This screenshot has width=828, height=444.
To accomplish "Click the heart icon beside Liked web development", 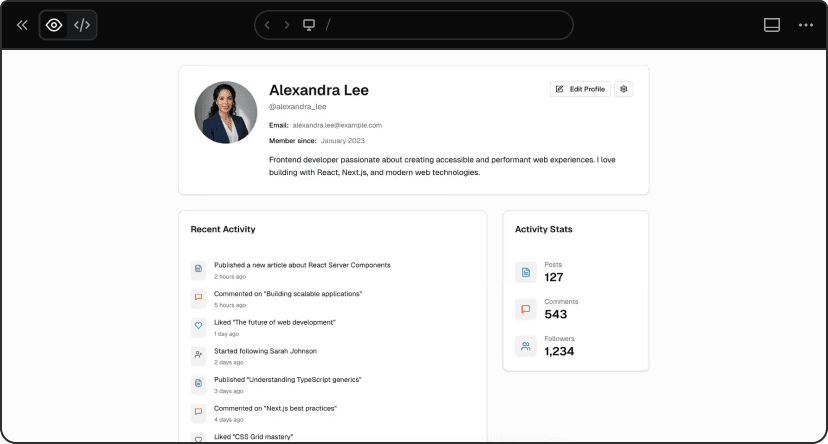I will pyautogui.click(x=198, y=326).
